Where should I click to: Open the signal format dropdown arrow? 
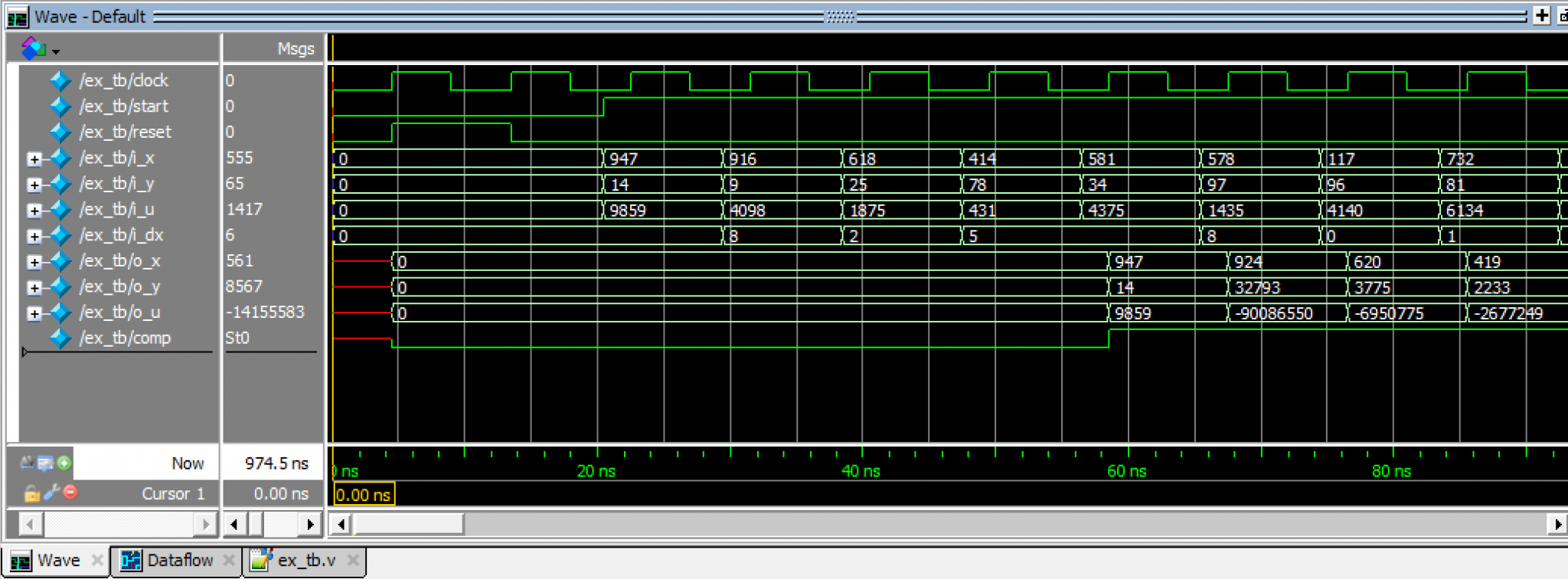click(x=56, y=52)
